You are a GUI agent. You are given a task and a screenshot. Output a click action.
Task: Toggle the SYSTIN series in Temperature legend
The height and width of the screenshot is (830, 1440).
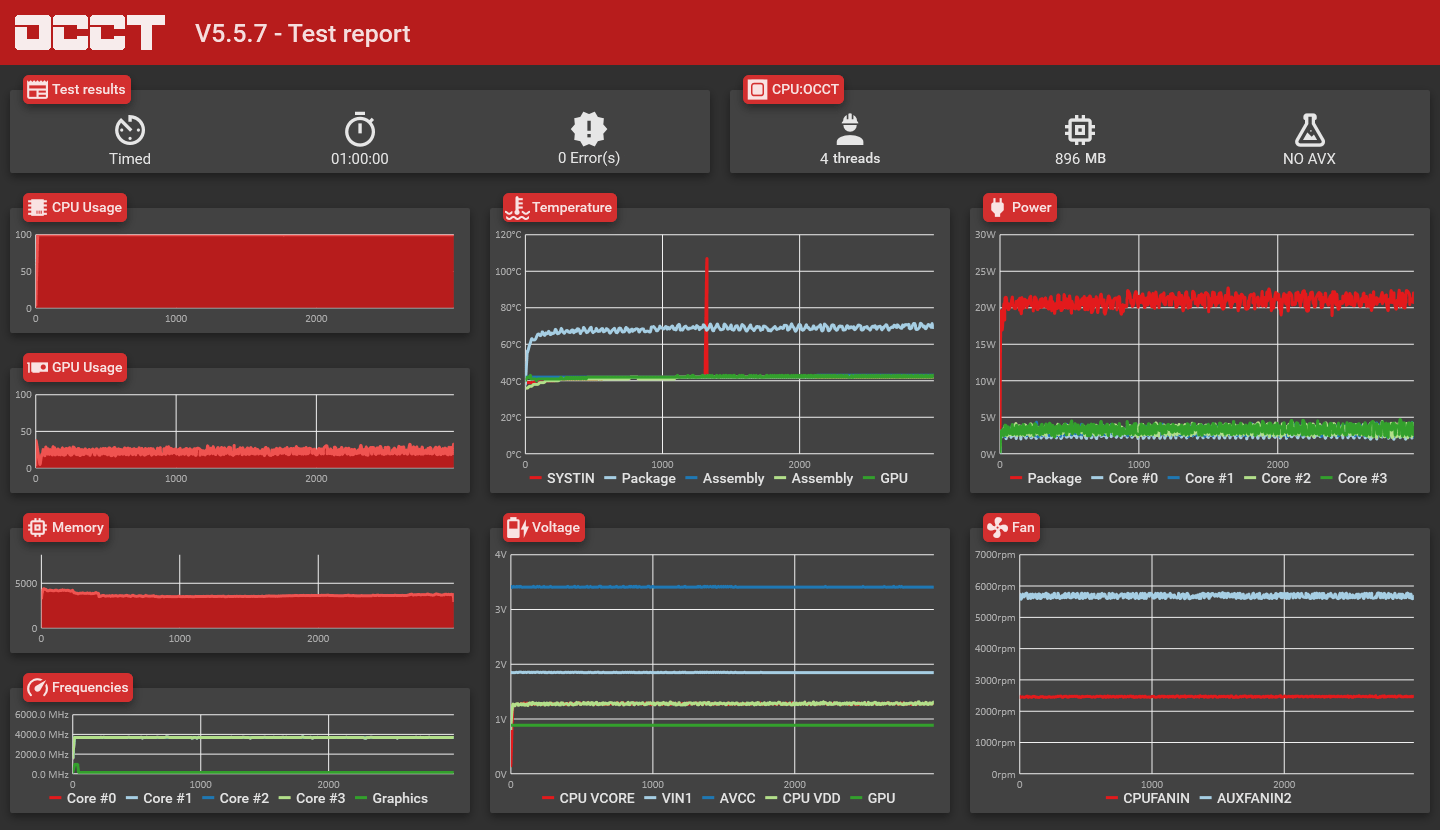[x=561, y=478]
